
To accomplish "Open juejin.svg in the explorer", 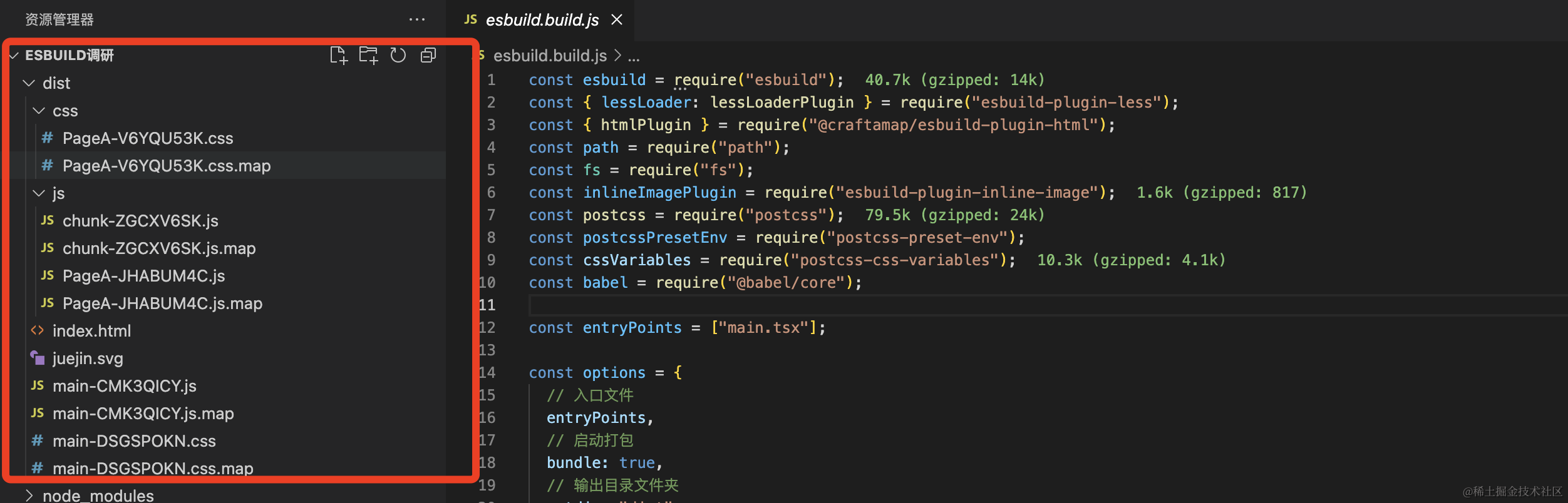I will pyautogui.click(x=88, y=358).
